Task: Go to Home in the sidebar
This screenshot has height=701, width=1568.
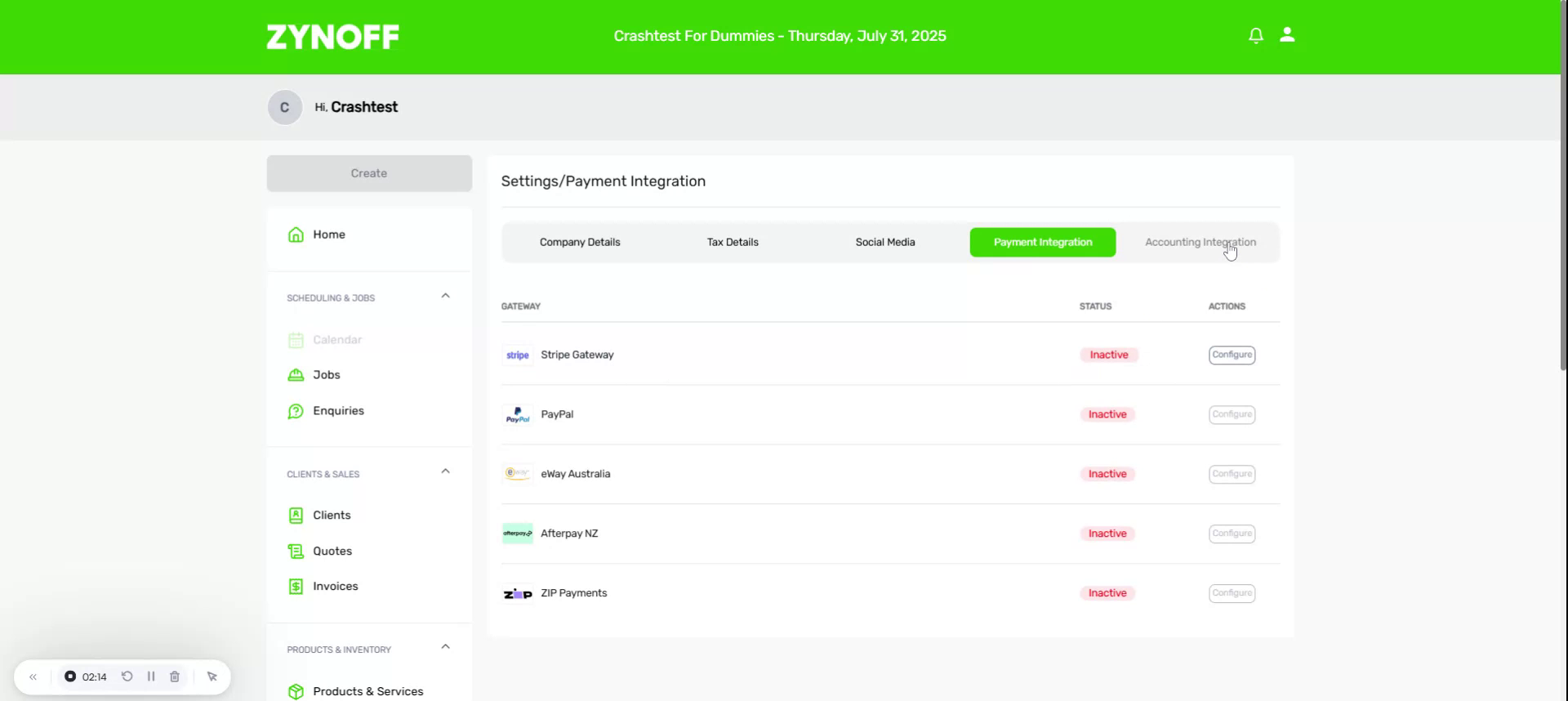Action: point(329,234)
